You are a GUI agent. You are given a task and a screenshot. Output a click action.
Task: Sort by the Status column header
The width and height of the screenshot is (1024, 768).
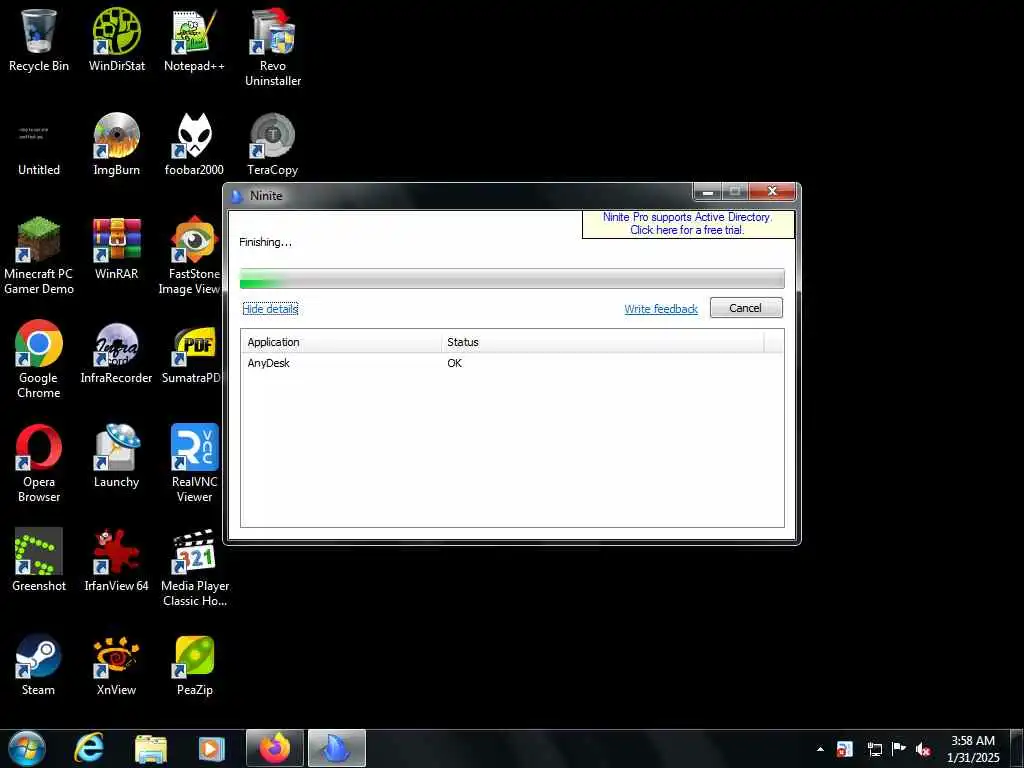click(x=602, y=342)
